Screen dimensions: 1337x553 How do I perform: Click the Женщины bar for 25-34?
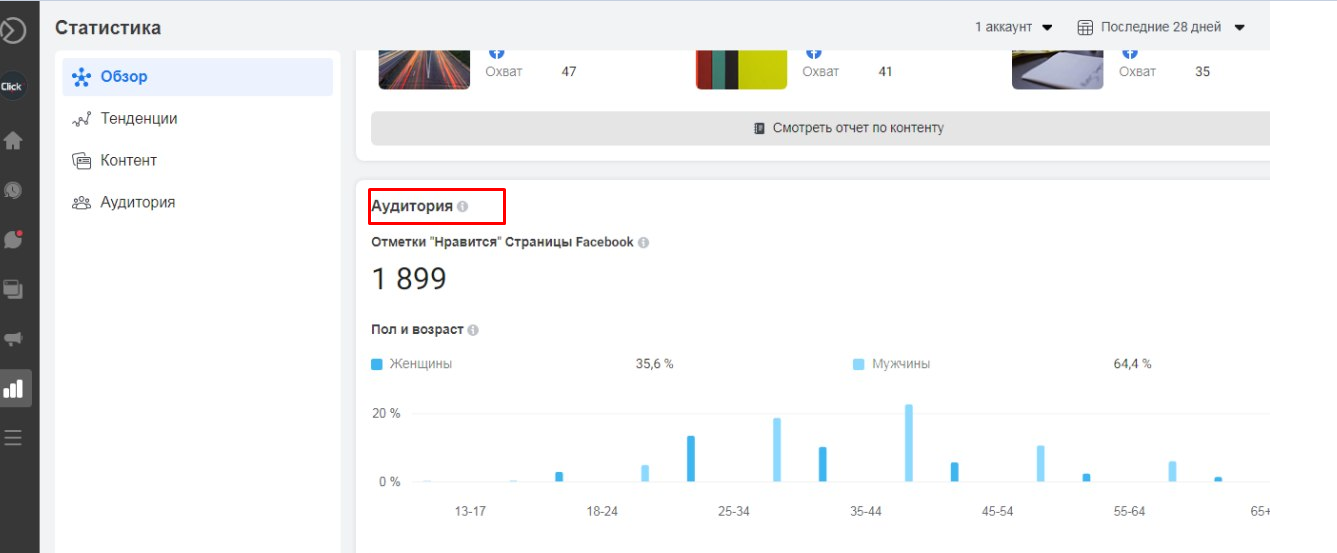pos(691,459)
